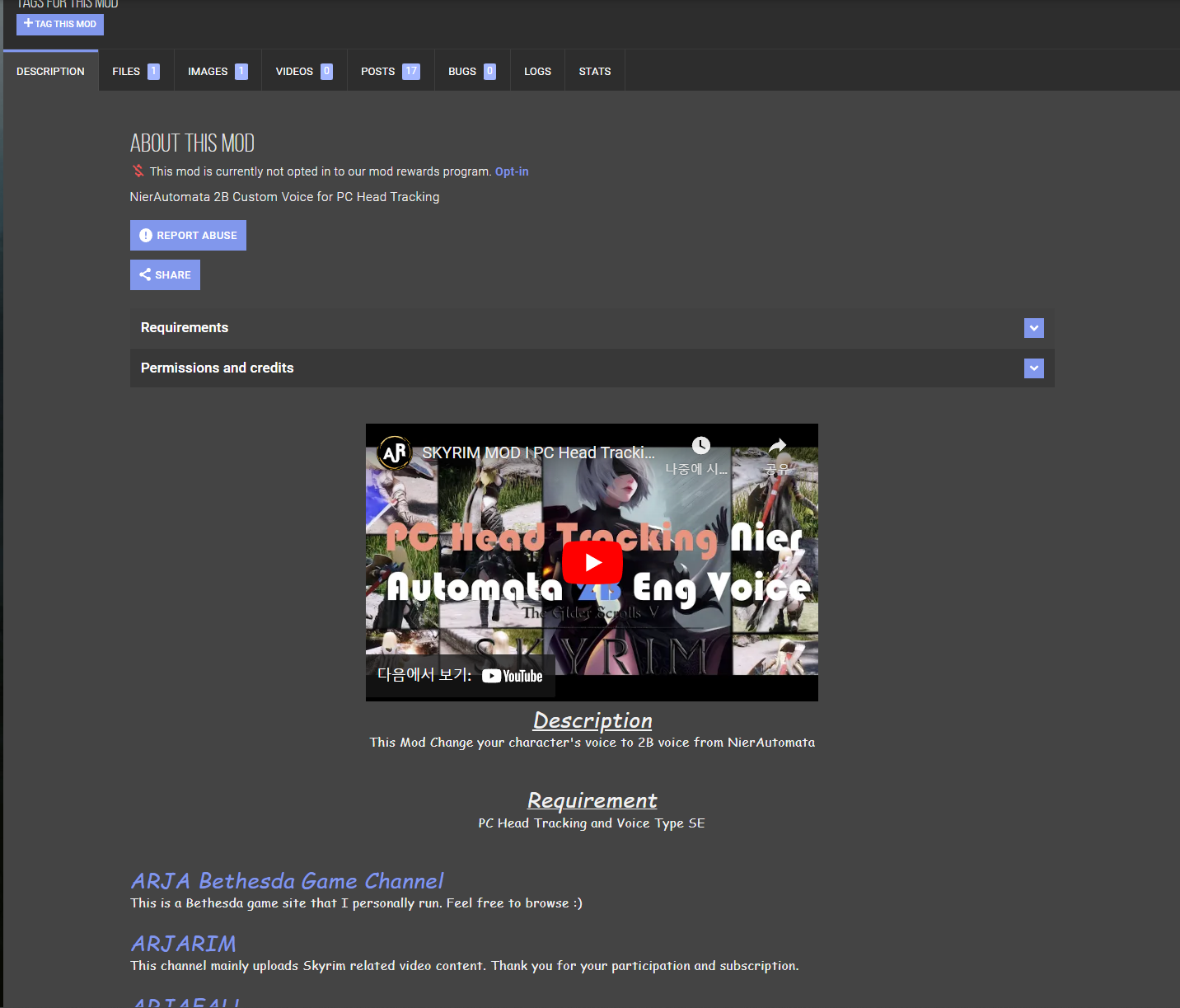Click the share icon on Share button

coord(145,274)
